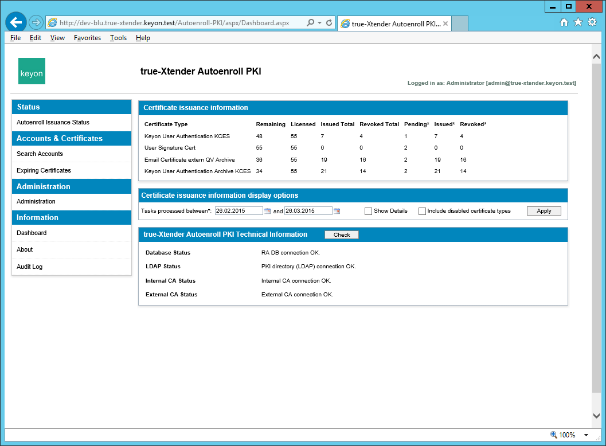The width and height of the screenshot is (606, 446).
Task: Open the zoom level dropdown arrow
Action: pyautogui.click(x=586, y=435)
